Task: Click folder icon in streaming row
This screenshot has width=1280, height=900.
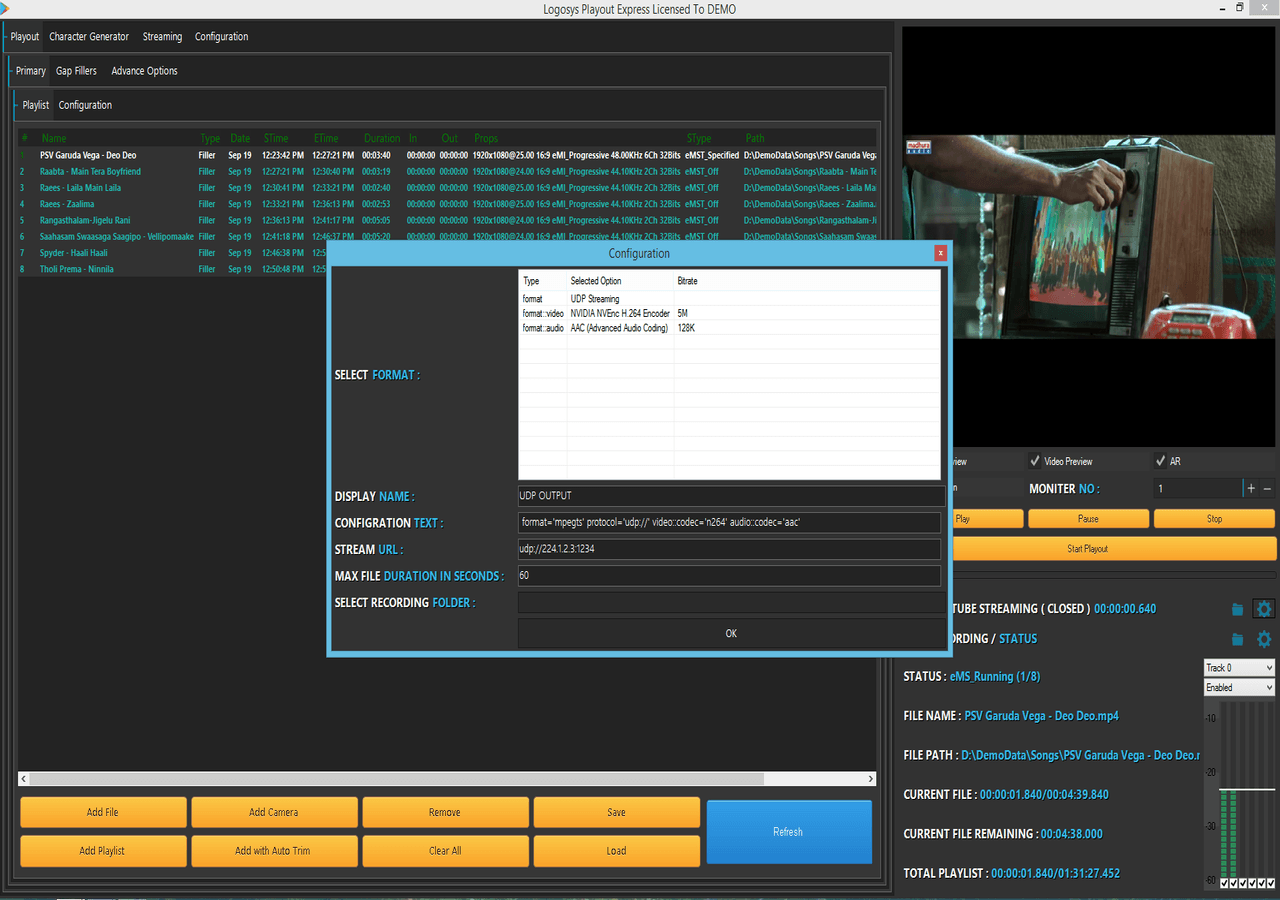Action: [x=1237, y=609]
